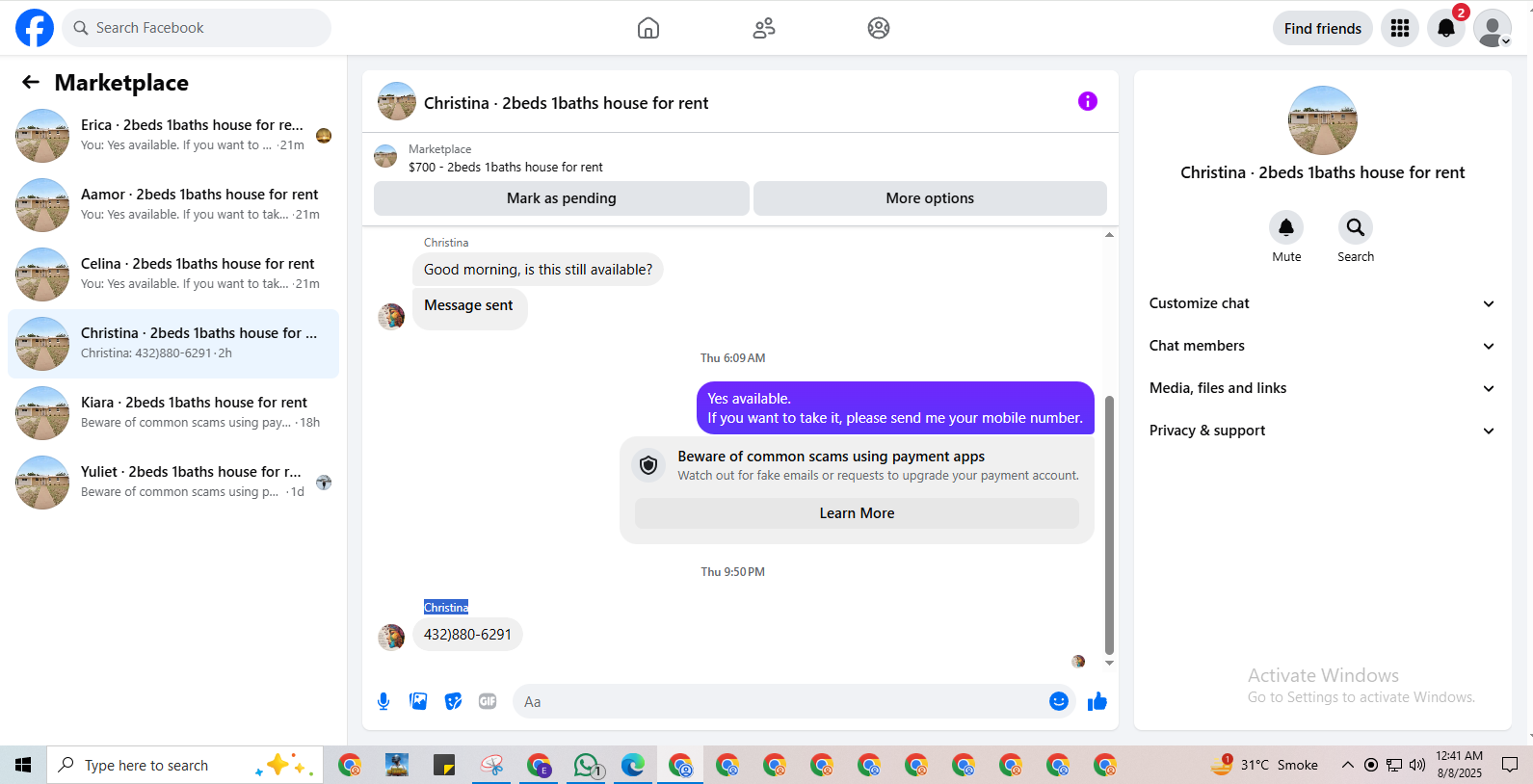Click the Yes available sent message

click(895, 408)
